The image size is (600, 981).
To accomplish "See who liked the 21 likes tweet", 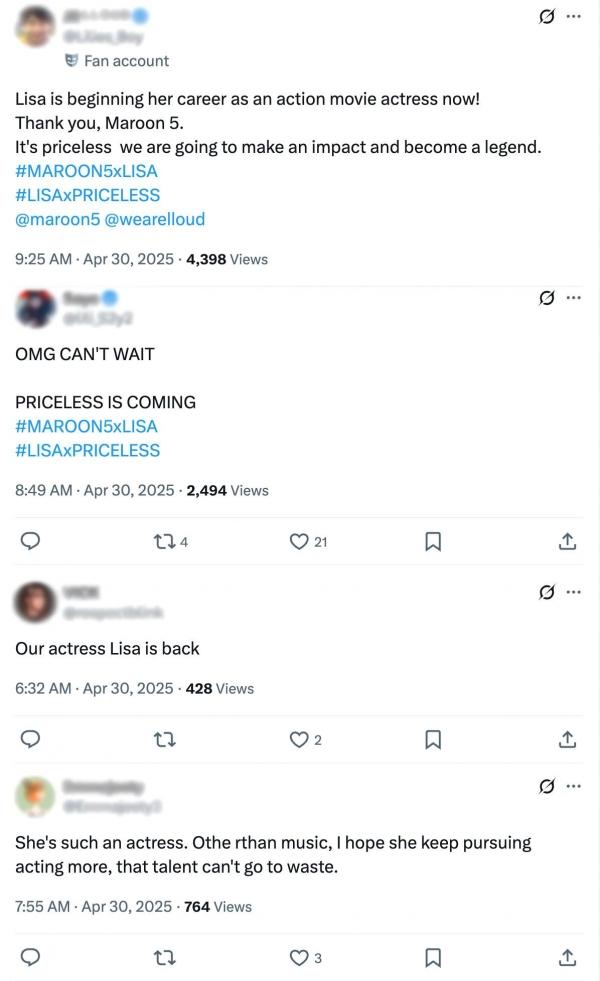I will (310, 540).
